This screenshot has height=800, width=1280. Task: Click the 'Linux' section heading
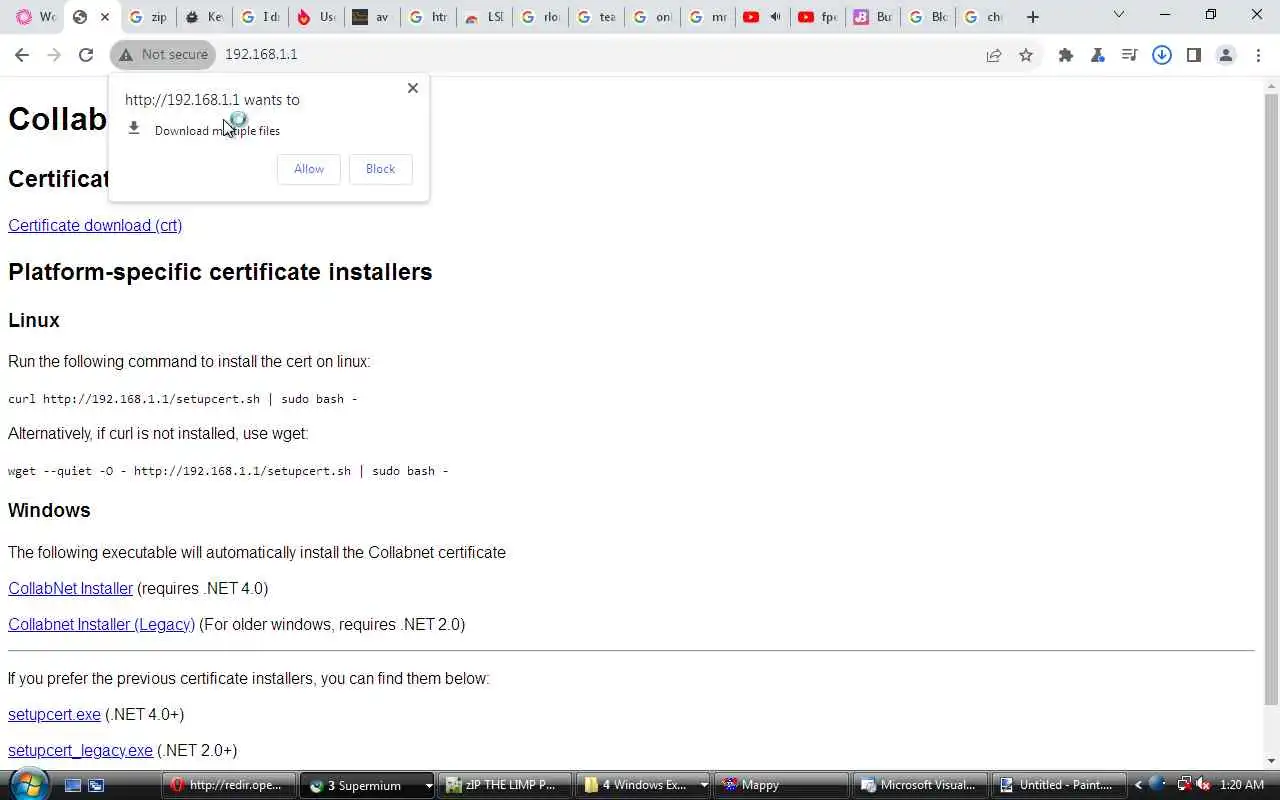click(34, 320)
